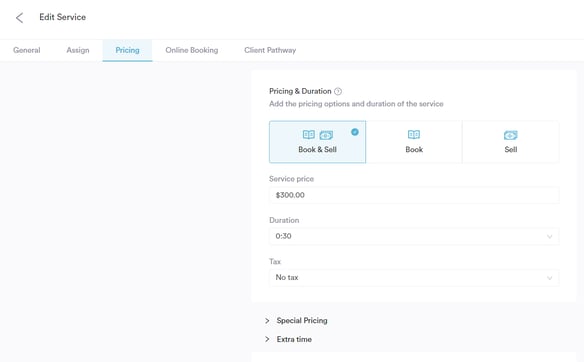Viewport: 584px width, 362px height.
Task: Open the Online Booking tab
Action: tap(192, 50)
